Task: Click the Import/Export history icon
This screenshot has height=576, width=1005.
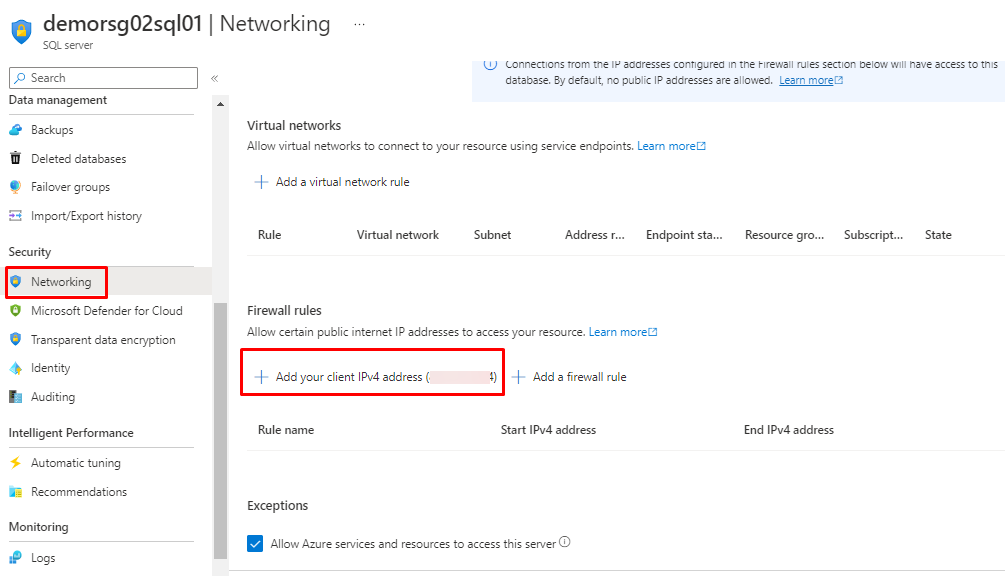Action: 15,216
